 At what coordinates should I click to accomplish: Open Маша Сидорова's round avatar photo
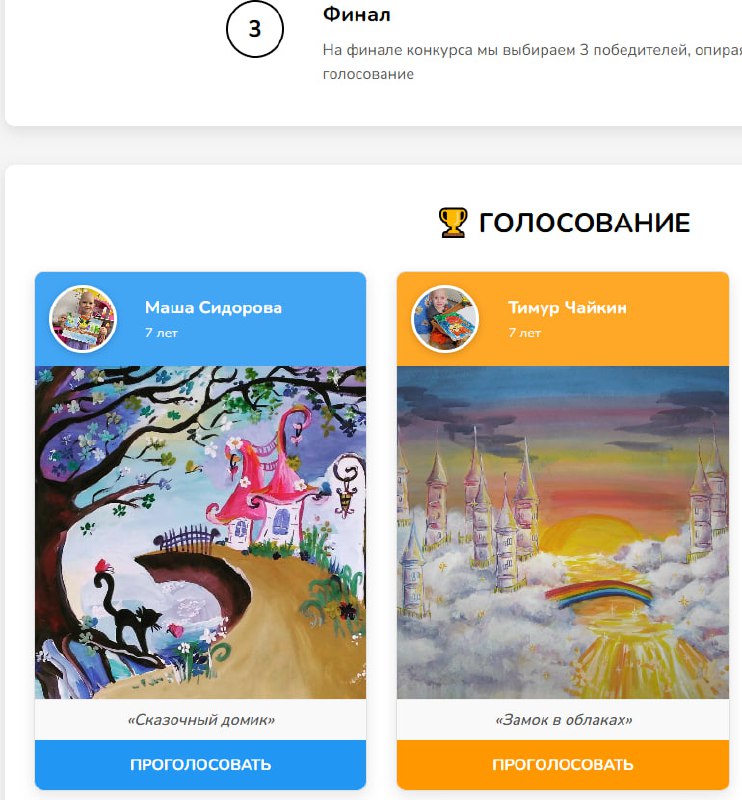[83, 319]
